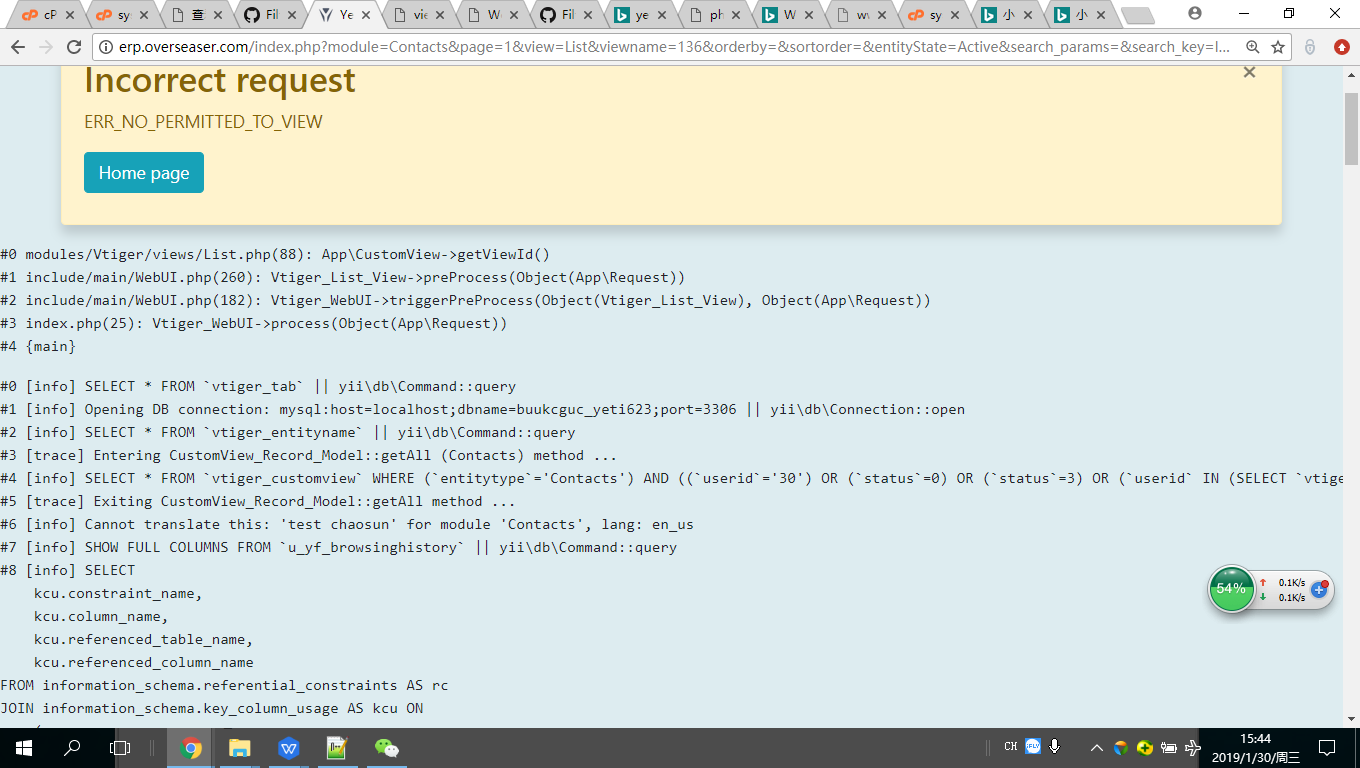Open a new tab with the new-tab button
This screenshot has height=768, width=1360.
click(1137, 16)
